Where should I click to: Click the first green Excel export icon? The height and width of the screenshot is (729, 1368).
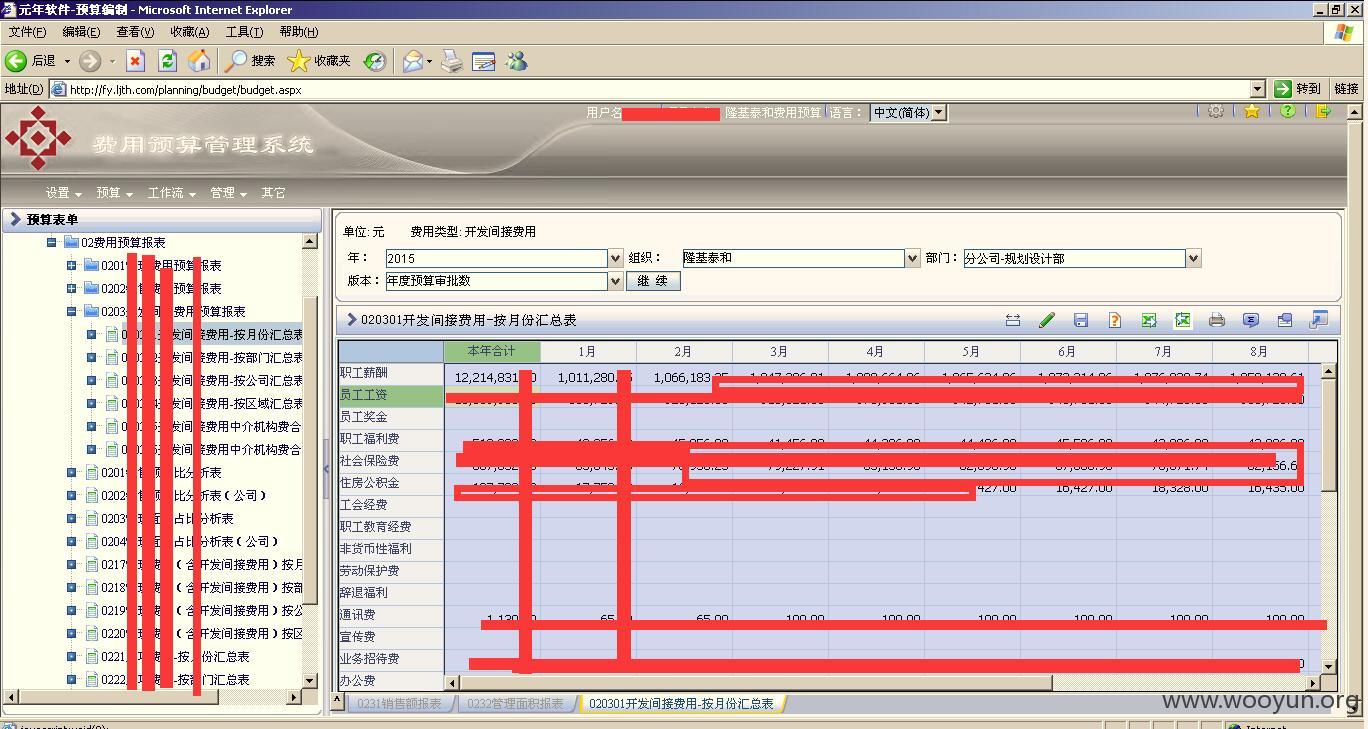pos(1149,320)
